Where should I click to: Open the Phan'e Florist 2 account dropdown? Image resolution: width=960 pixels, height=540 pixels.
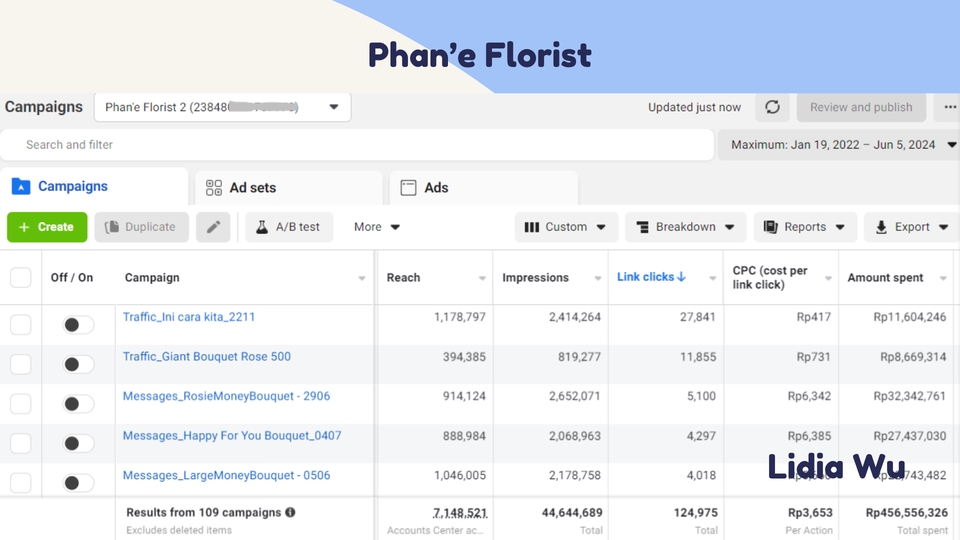(x=222, y=107)
